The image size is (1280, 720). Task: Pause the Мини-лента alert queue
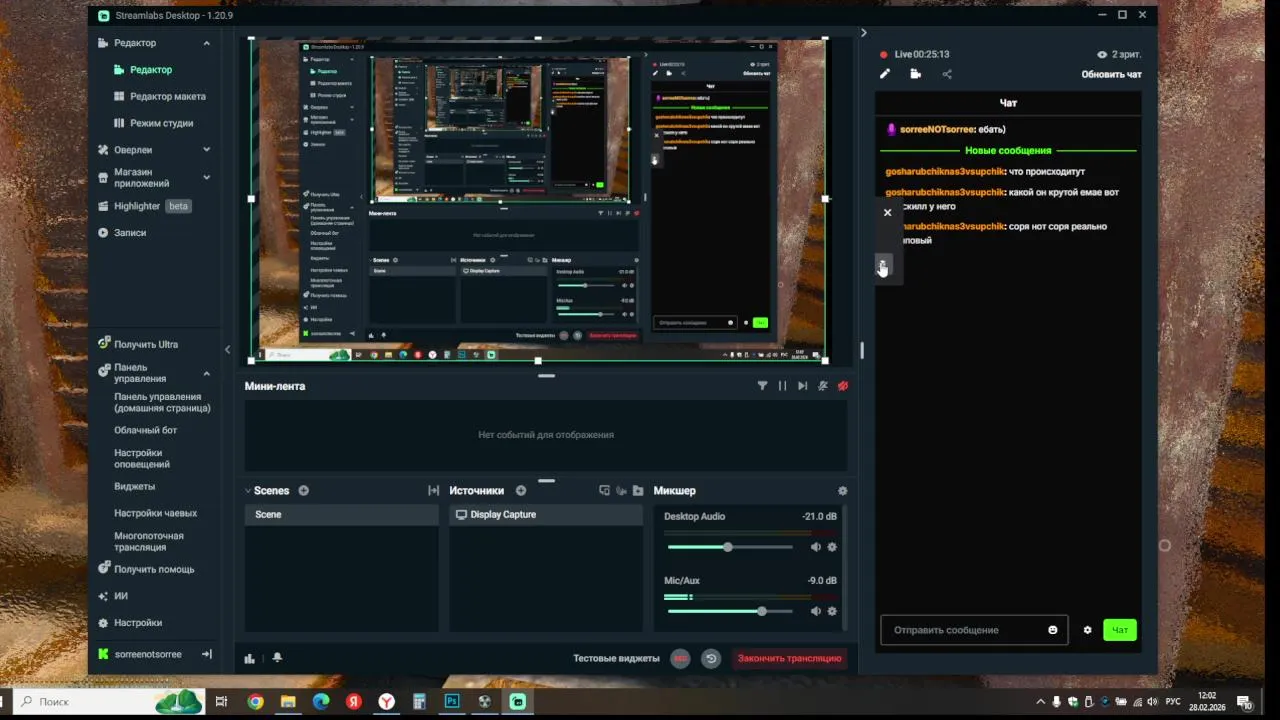782,386
